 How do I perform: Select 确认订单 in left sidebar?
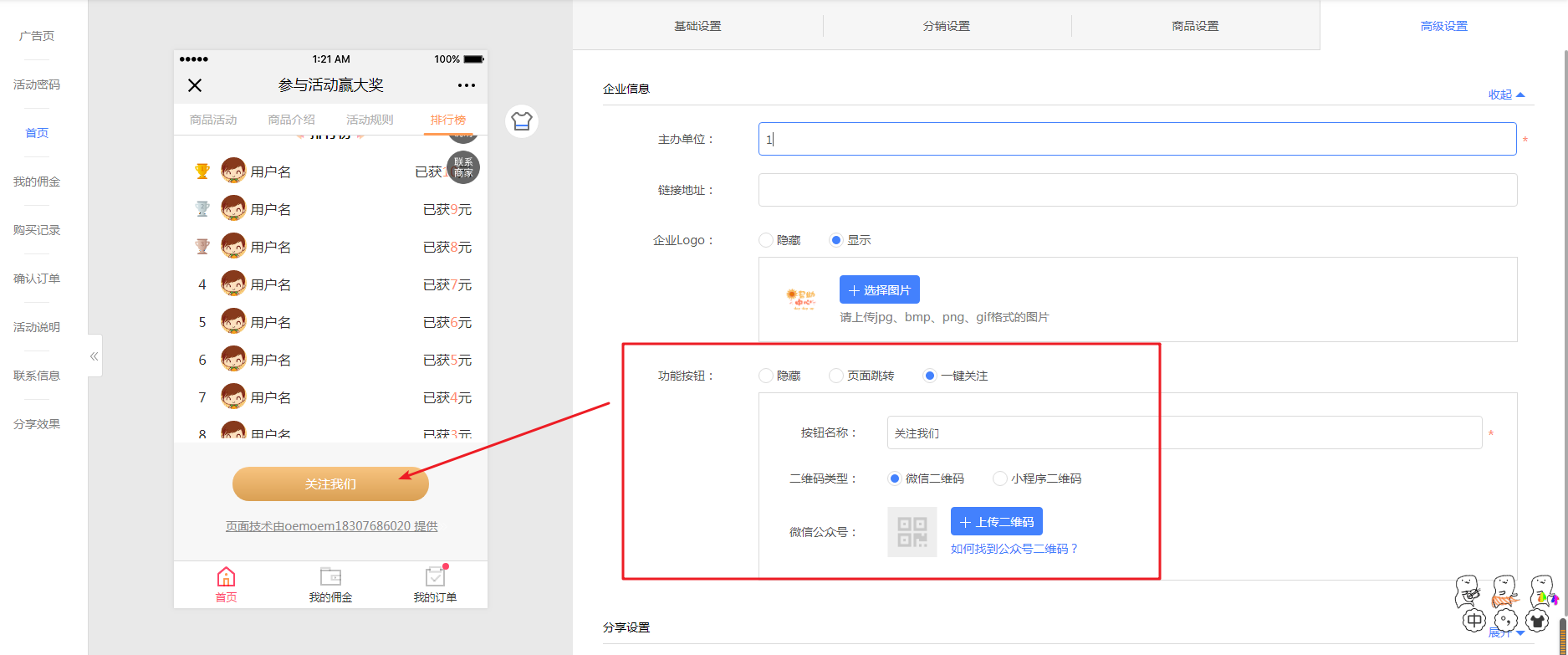coord(37,279)
